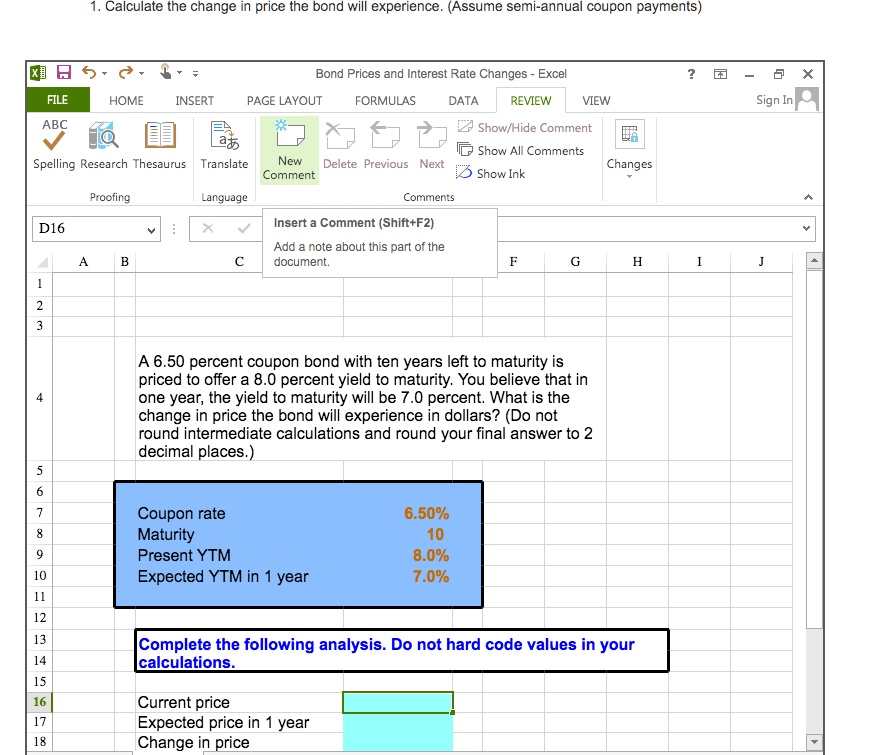The image size is (878, 755).
Task: Select the Current price input cell
Action: pyautogui.click(x=397, y=702)
